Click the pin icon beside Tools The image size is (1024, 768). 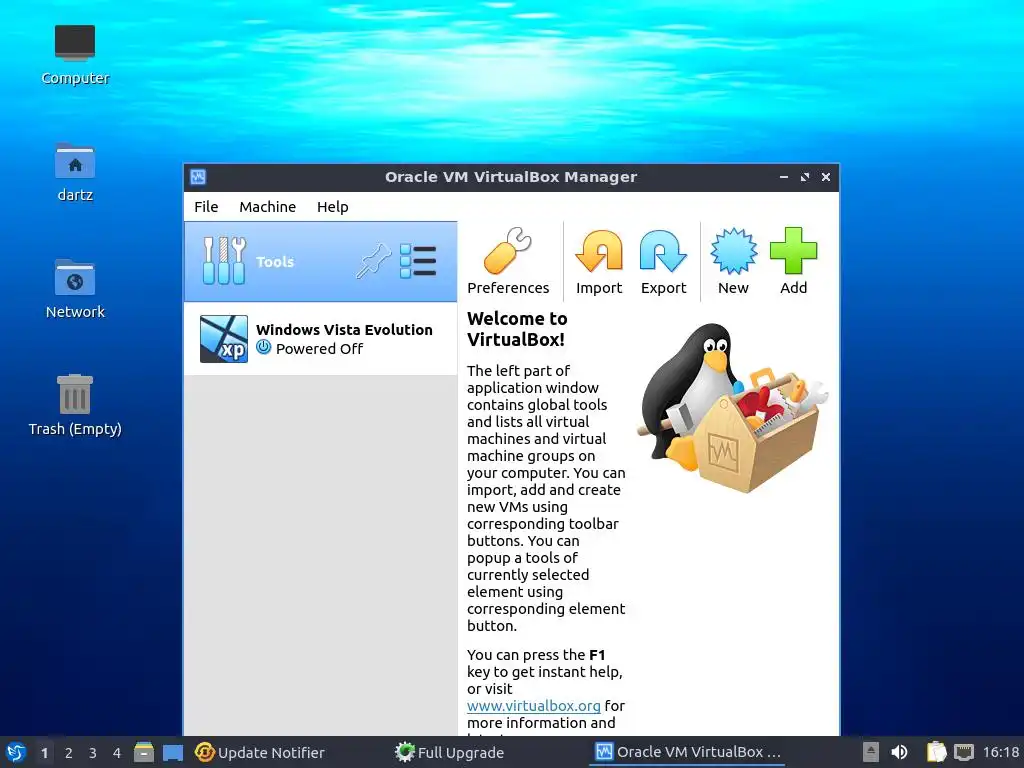[374, 261]
